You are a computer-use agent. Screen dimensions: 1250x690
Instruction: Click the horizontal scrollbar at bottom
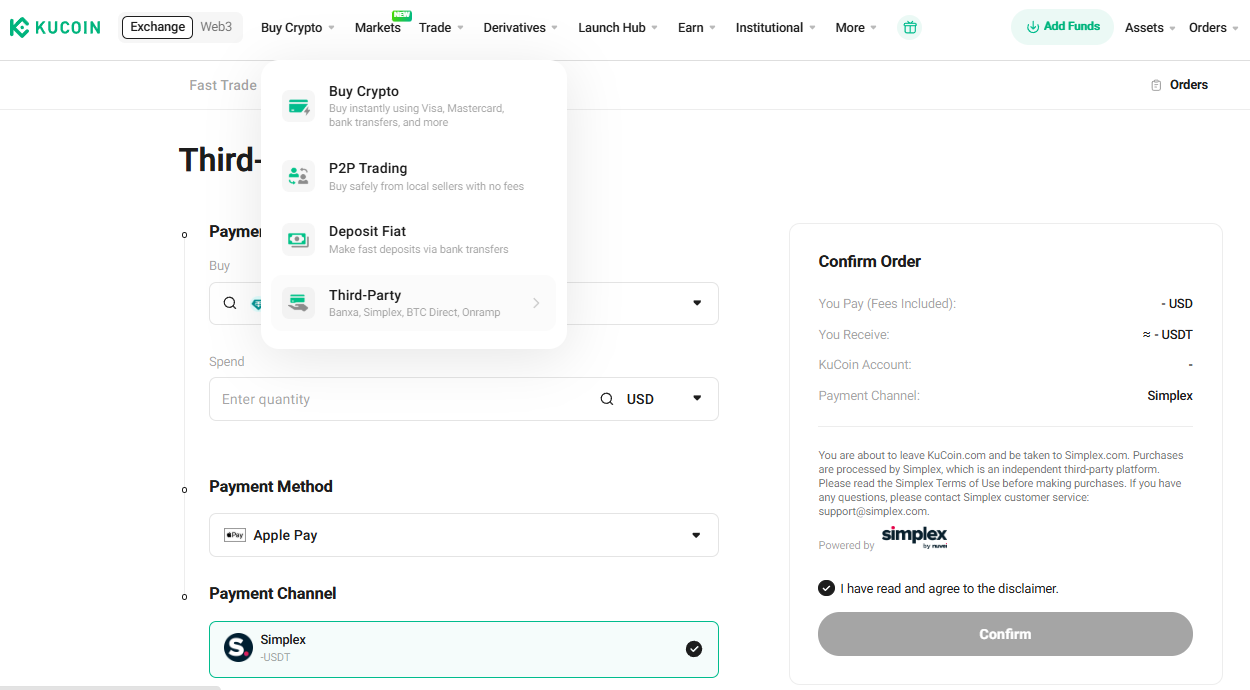click(110, 687)
